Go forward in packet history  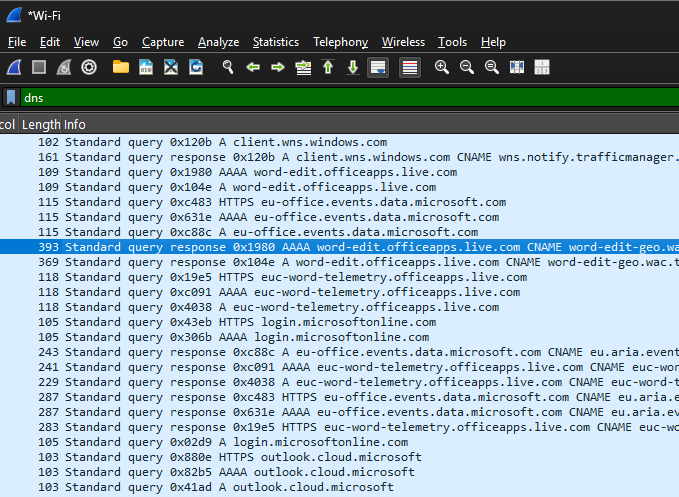pos(278,67)
